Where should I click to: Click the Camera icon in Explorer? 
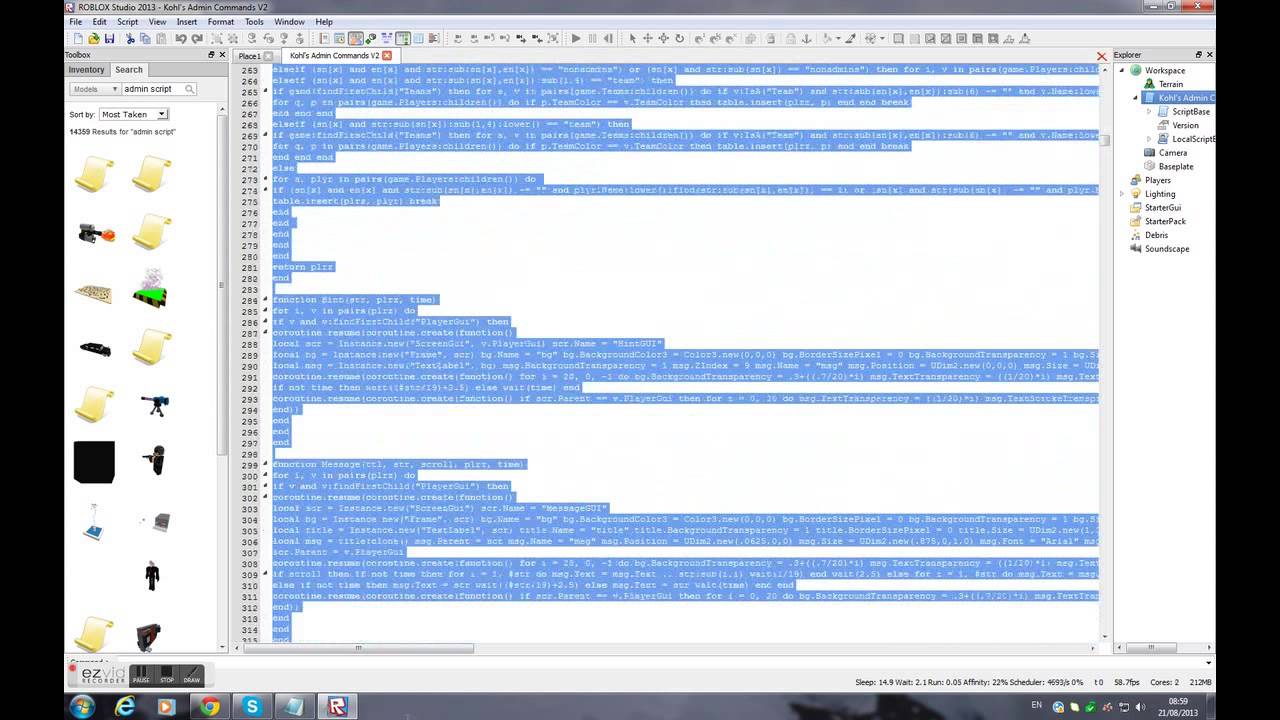click(1150, 153)
